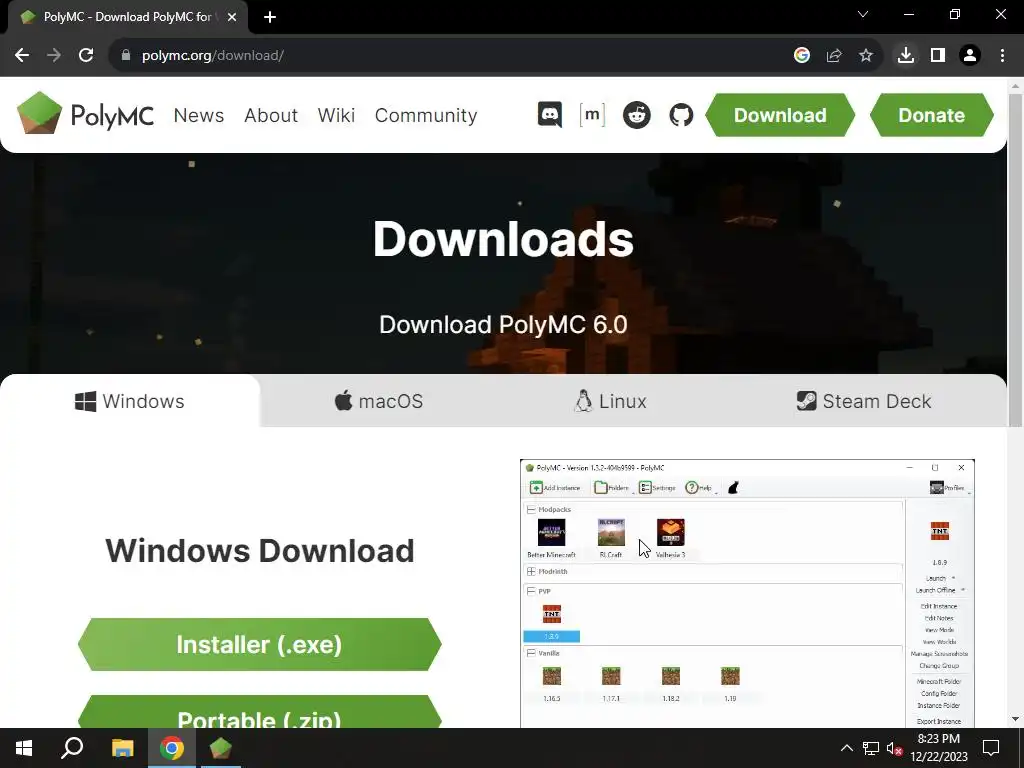Viewport: 1024px width, 768px height.
Task: Open the PolyMC Discord icon link
Action: point(550,115)
